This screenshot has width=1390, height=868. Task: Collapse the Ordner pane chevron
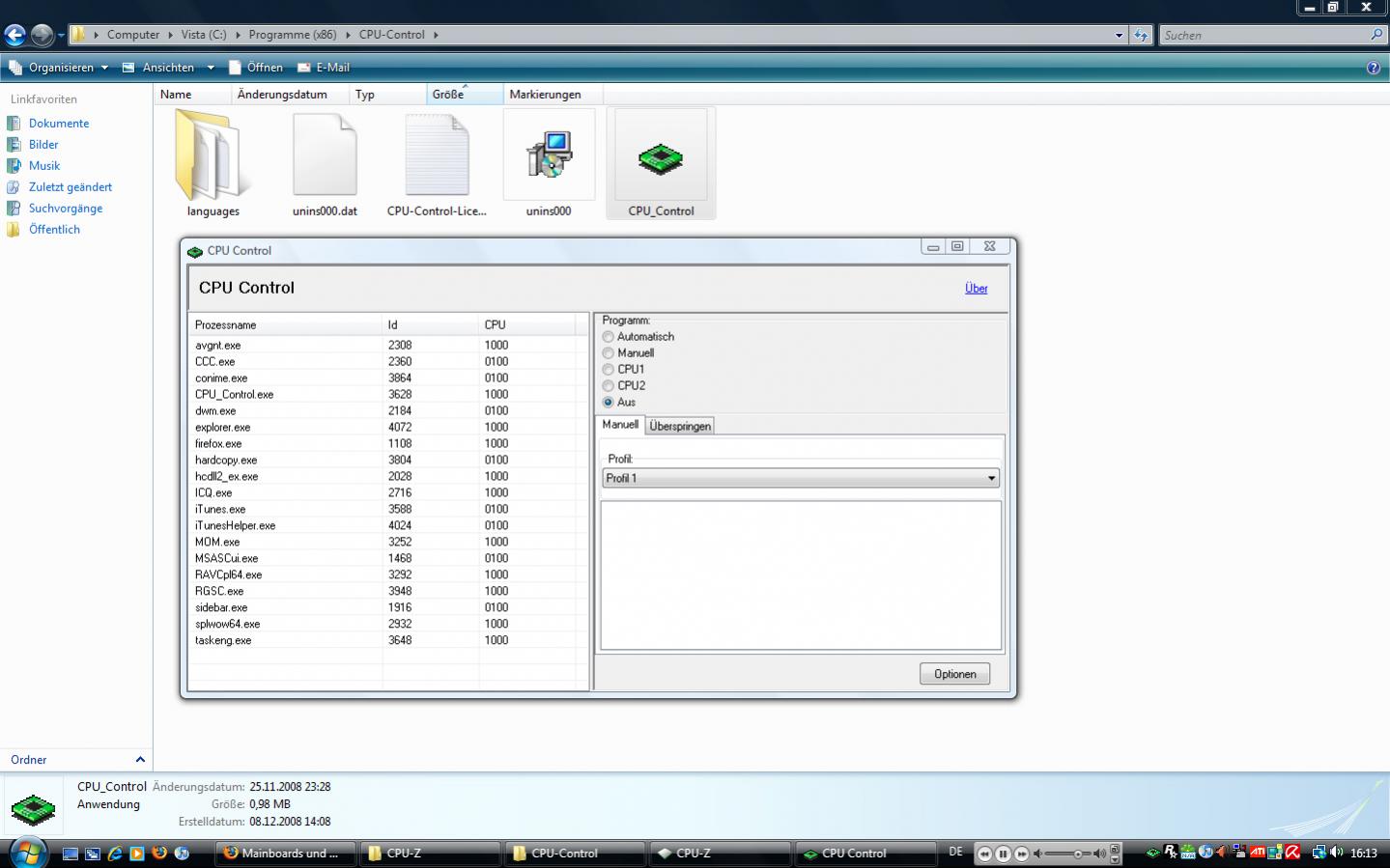(140, 760)
